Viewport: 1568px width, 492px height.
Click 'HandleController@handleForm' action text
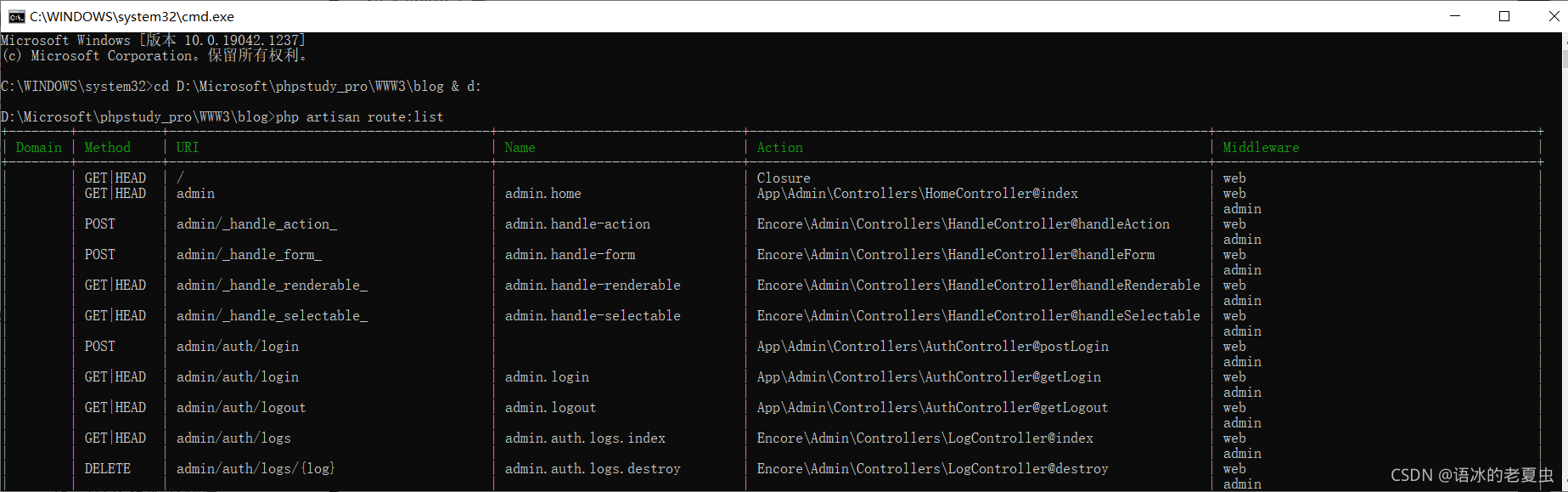1051,255
